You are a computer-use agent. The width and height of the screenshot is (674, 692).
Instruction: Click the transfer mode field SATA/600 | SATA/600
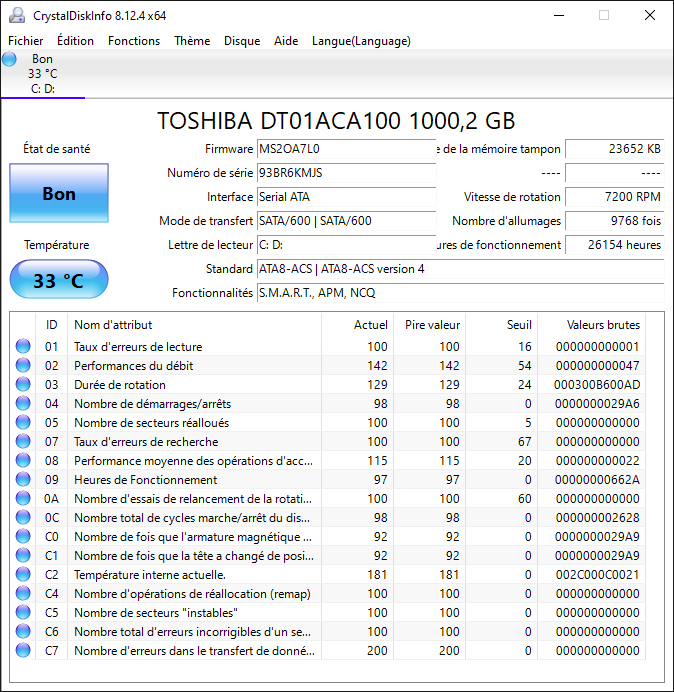pyautogui.click(x=346, y=221)
